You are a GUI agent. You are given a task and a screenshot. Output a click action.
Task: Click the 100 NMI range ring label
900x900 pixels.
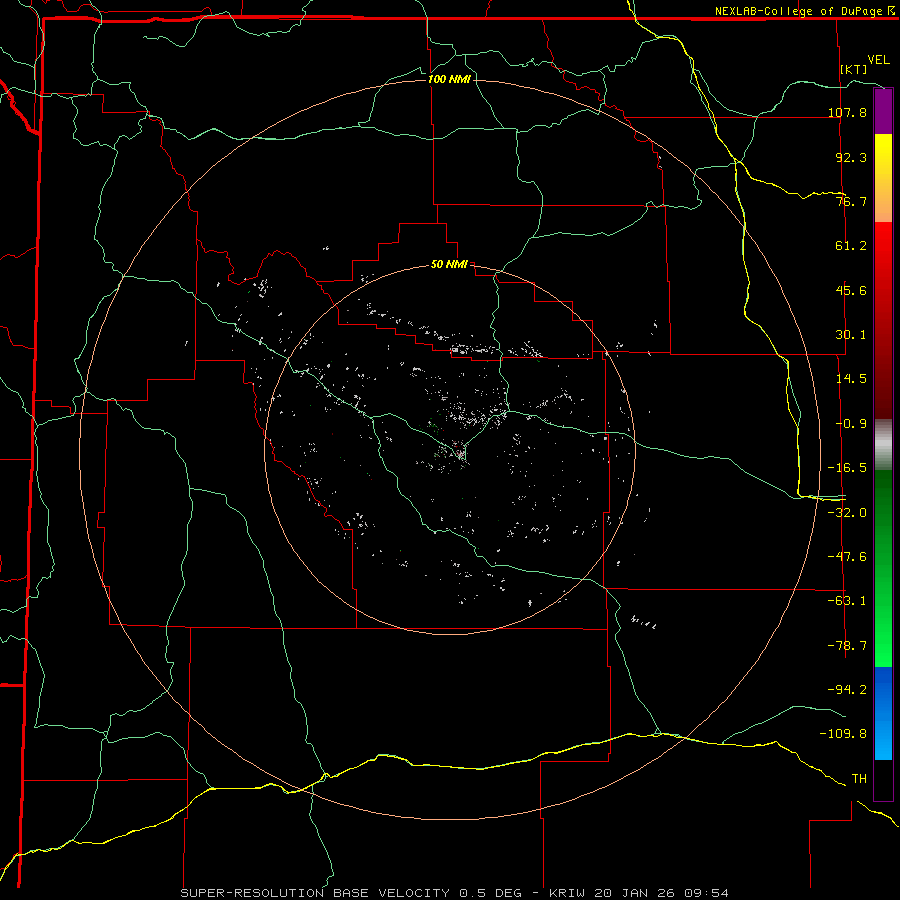(449, 79)
